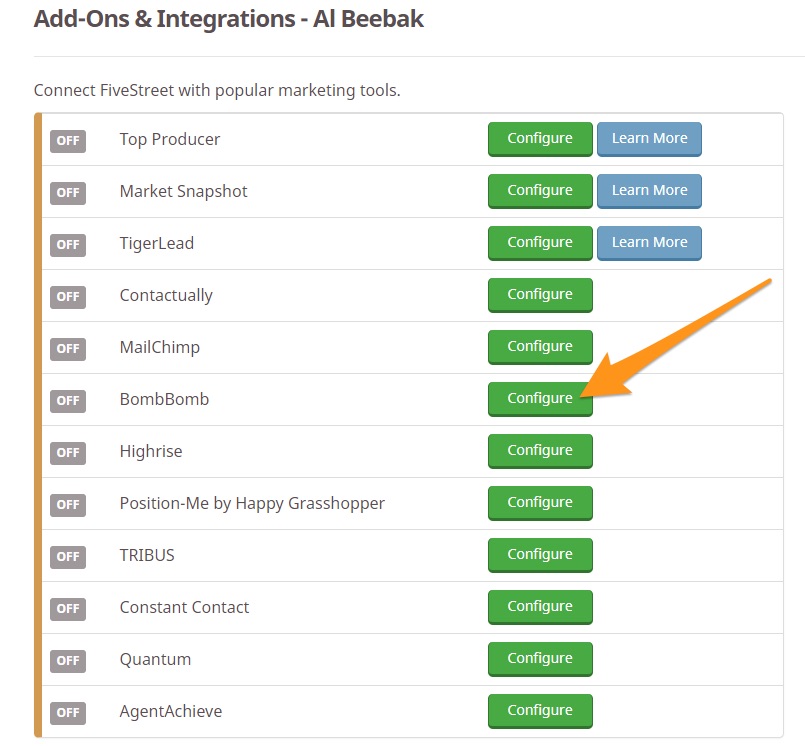Image resolution: width=805 pixels, height=746 pixels.
Task: Select Configure for TRIBUS
Action: point(540,554)
